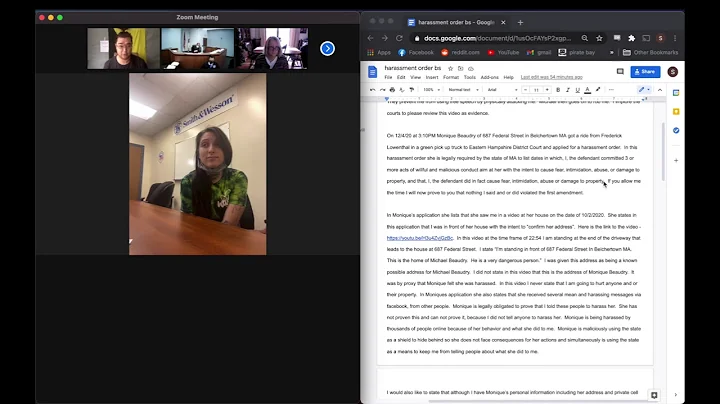Open the zoom level dropdown at 100%
The width and height of the screenshot is (720, 404).
click(x=432, y=90)
